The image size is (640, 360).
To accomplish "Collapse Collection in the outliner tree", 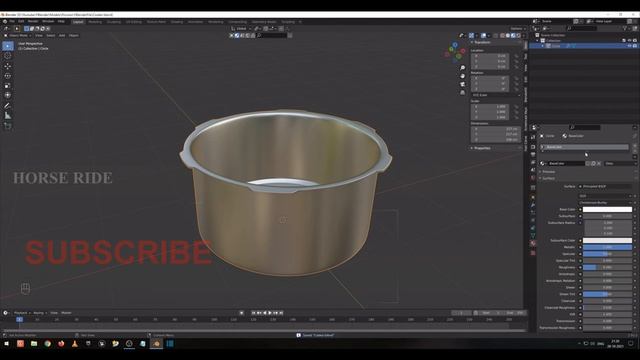I will [x=537, y=40].
